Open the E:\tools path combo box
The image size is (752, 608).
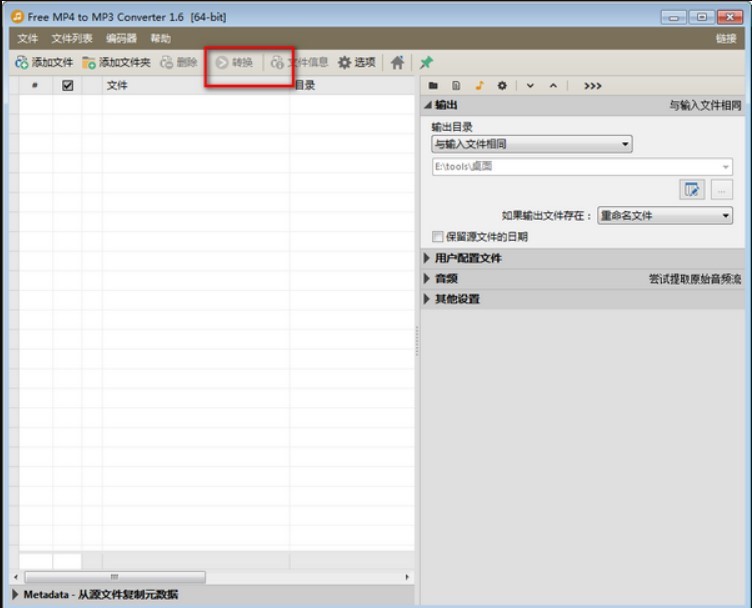point(582,167)
